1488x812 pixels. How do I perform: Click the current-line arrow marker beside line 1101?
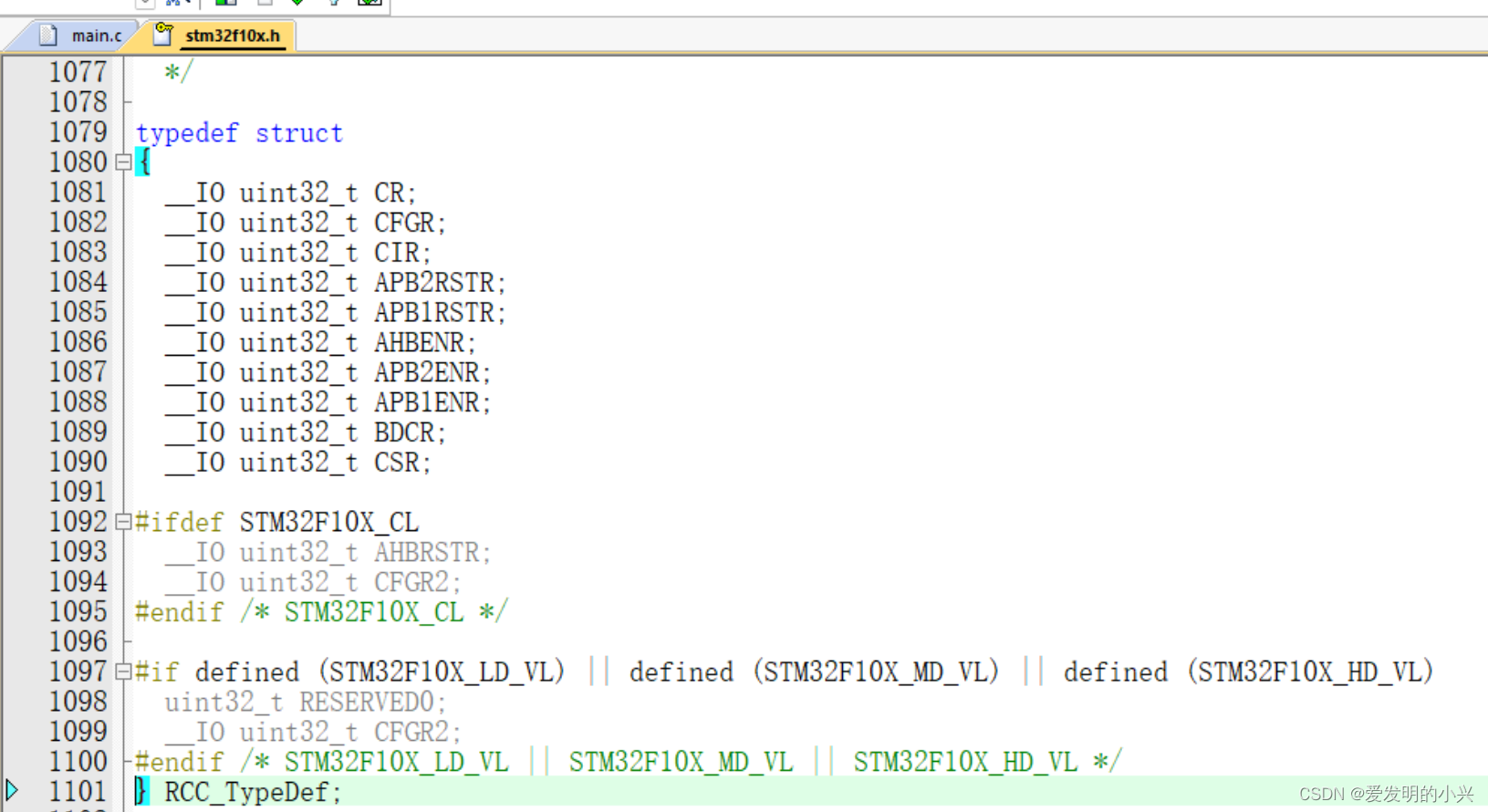(12, 790)
